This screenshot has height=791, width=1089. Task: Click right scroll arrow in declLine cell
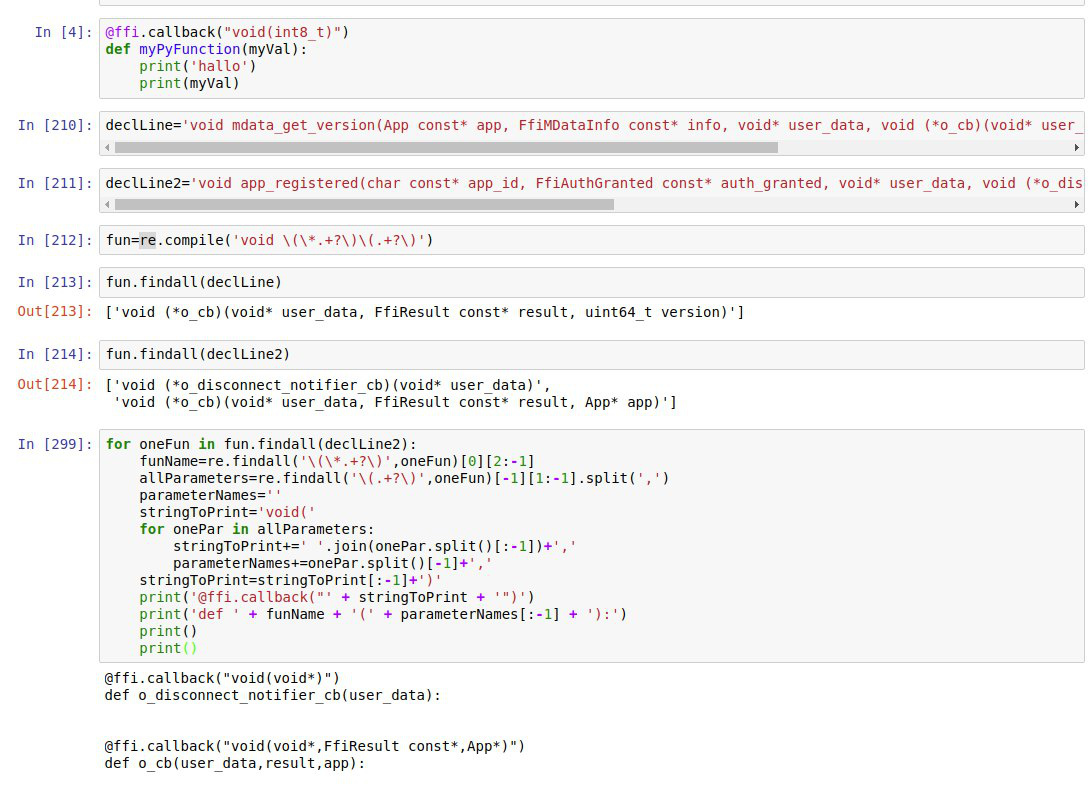point(1077,147)
